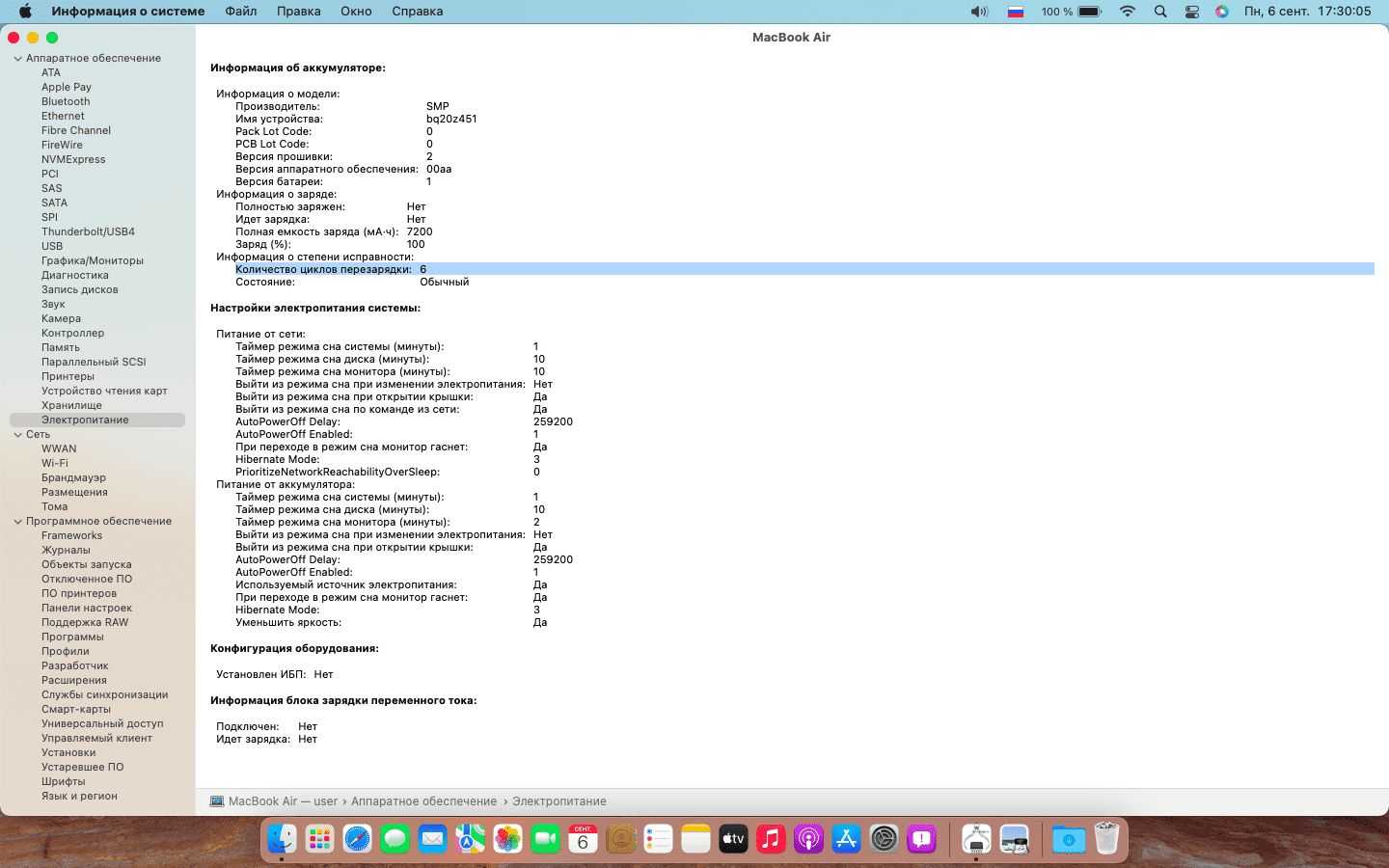Open App Store from Dock
The image size is (1389, 868).
click(x=846, y=839)
